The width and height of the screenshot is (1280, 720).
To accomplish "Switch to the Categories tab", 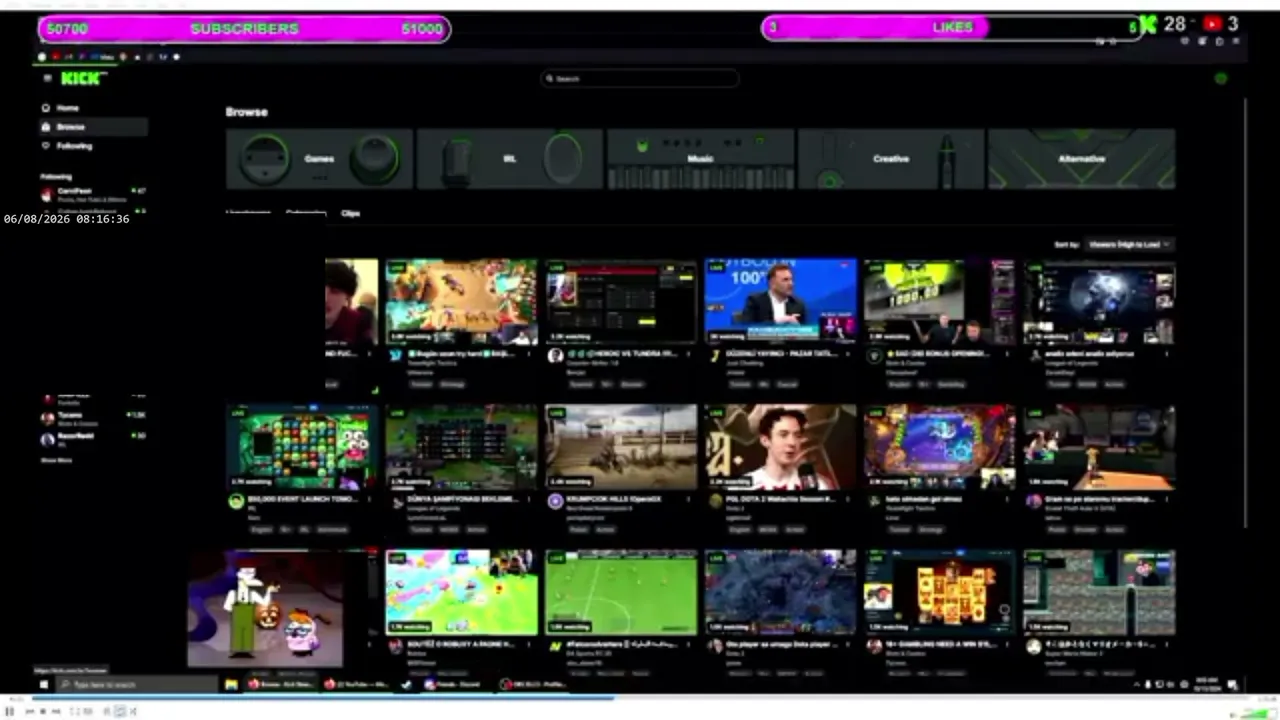I will pyautogui.click(x=305, y=213).
